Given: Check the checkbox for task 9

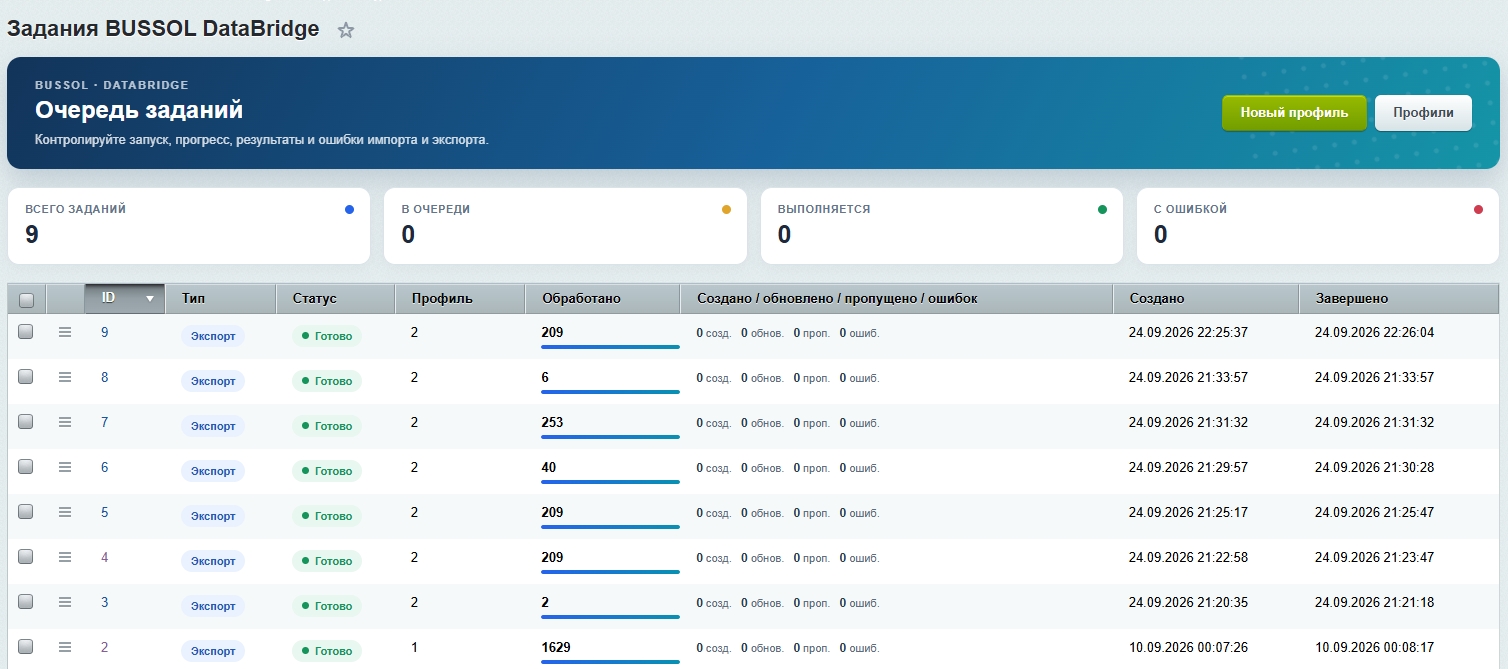Looking at the screenshot, I should click(26, 332).
